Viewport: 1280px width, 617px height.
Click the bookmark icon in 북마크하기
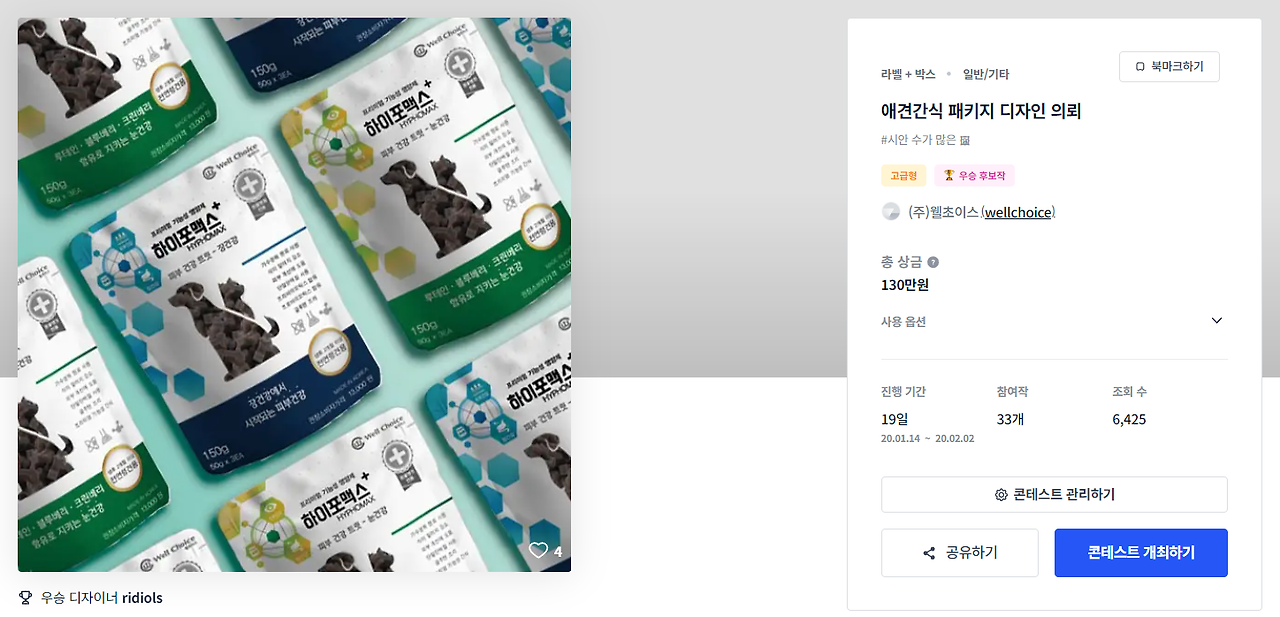[1140, 67]
